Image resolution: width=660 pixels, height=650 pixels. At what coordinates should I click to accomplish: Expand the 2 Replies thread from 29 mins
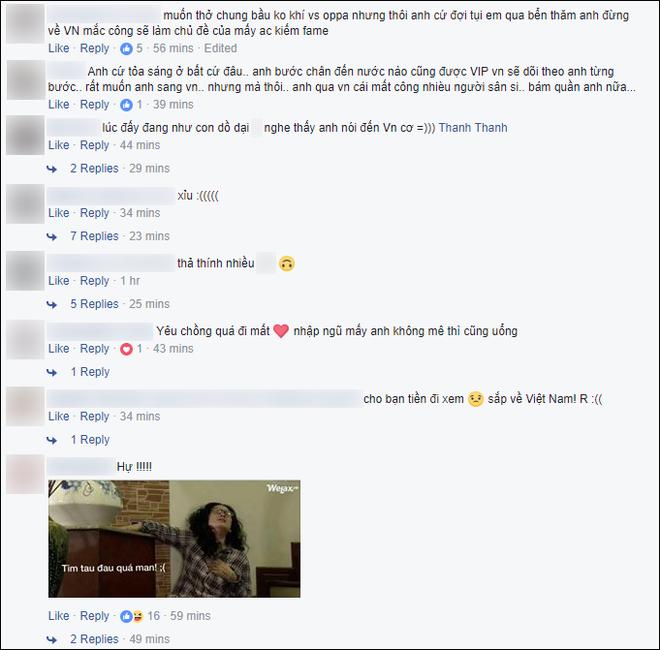point(94,168)
